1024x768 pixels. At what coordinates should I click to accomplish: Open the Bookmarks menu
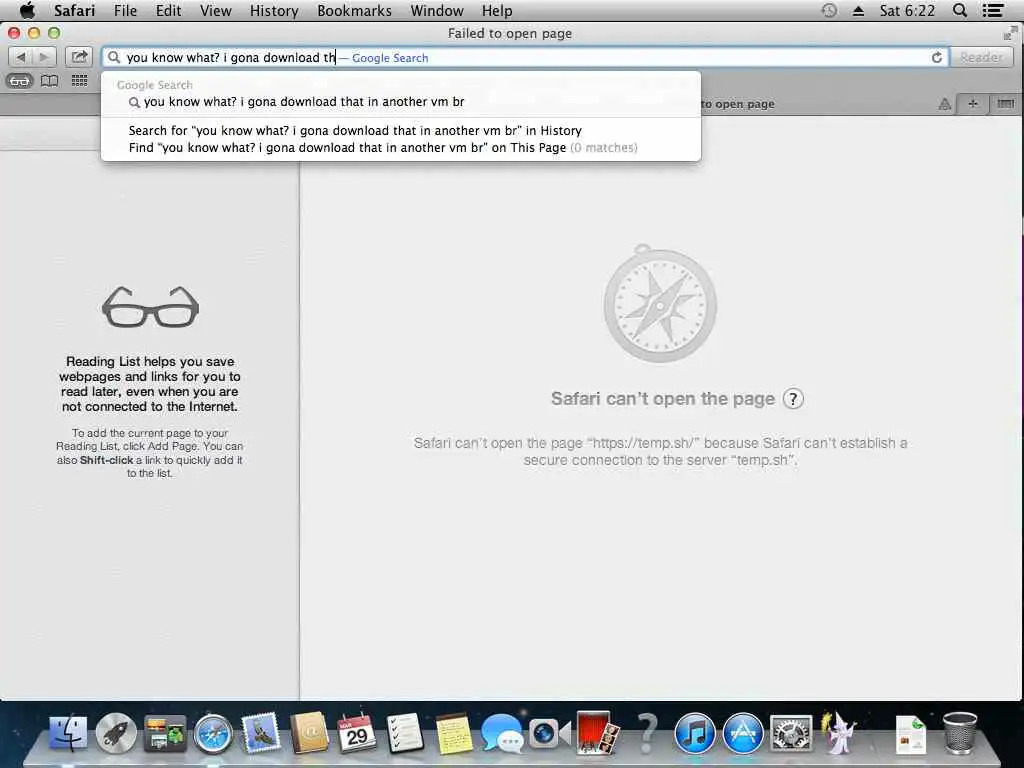coord(355,11)
